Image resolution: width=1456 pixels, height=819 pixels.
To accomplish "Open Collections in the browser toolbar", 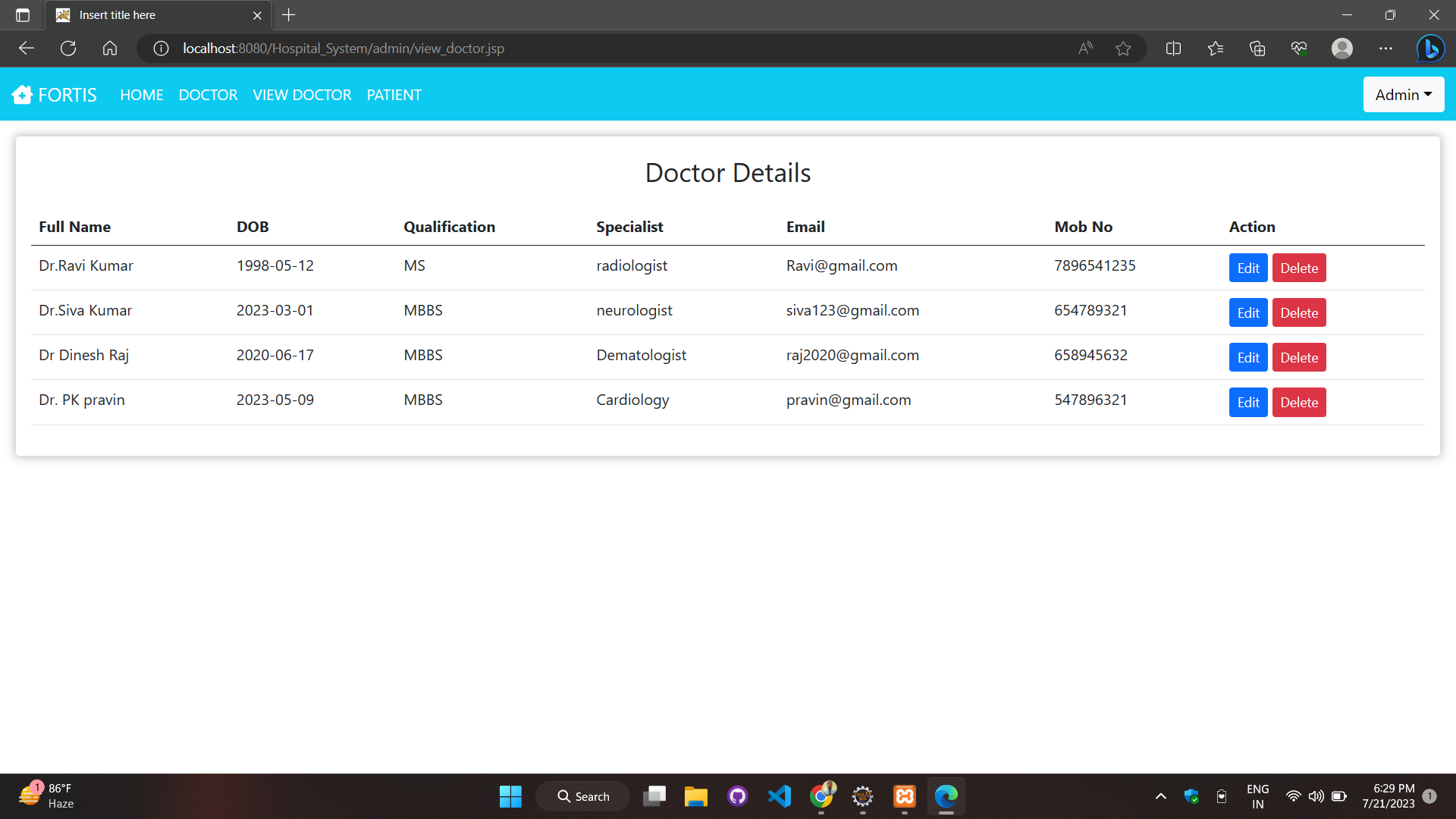I will tap(1257, 48).
